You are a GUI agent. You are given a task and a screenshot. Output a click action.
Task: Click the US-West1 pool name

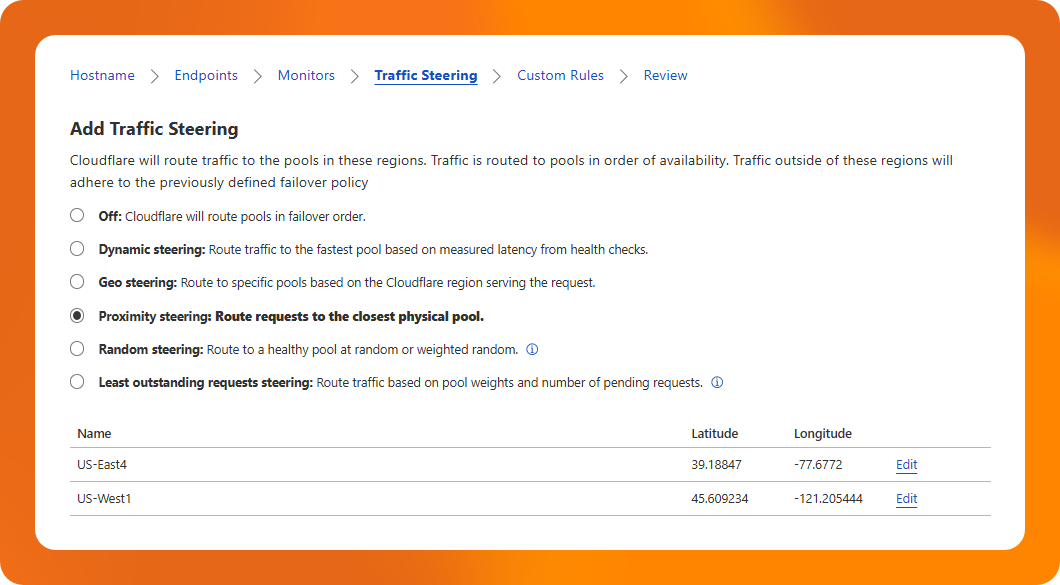click(104, 499)
